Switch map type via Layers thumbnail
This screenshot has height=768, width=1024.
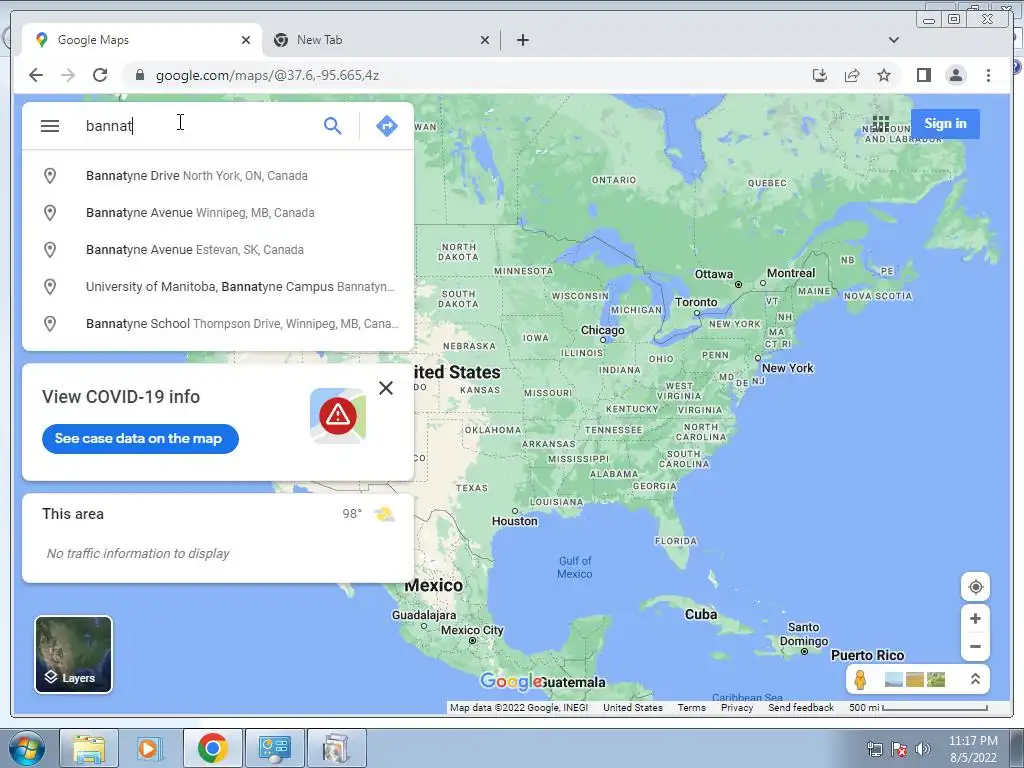coord(73,654)
